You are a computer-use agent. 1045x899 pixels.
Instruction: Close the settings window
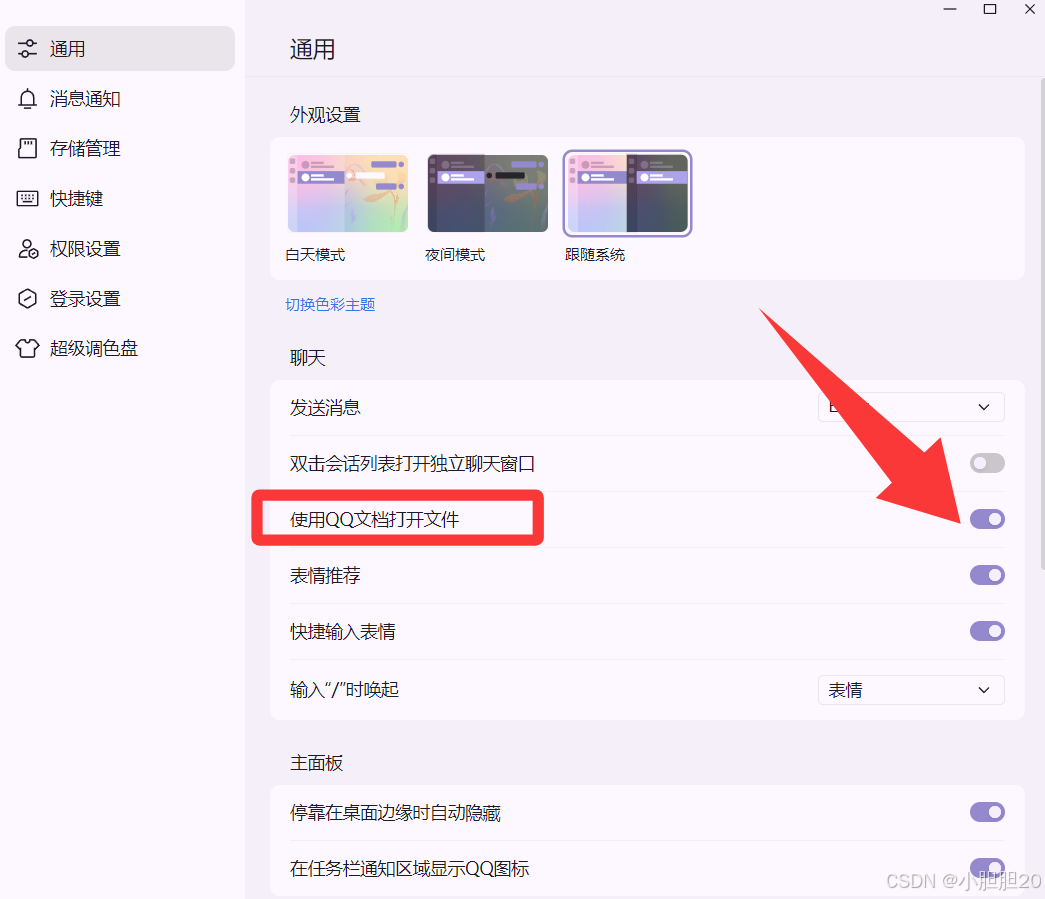(x=1030, y=9)
